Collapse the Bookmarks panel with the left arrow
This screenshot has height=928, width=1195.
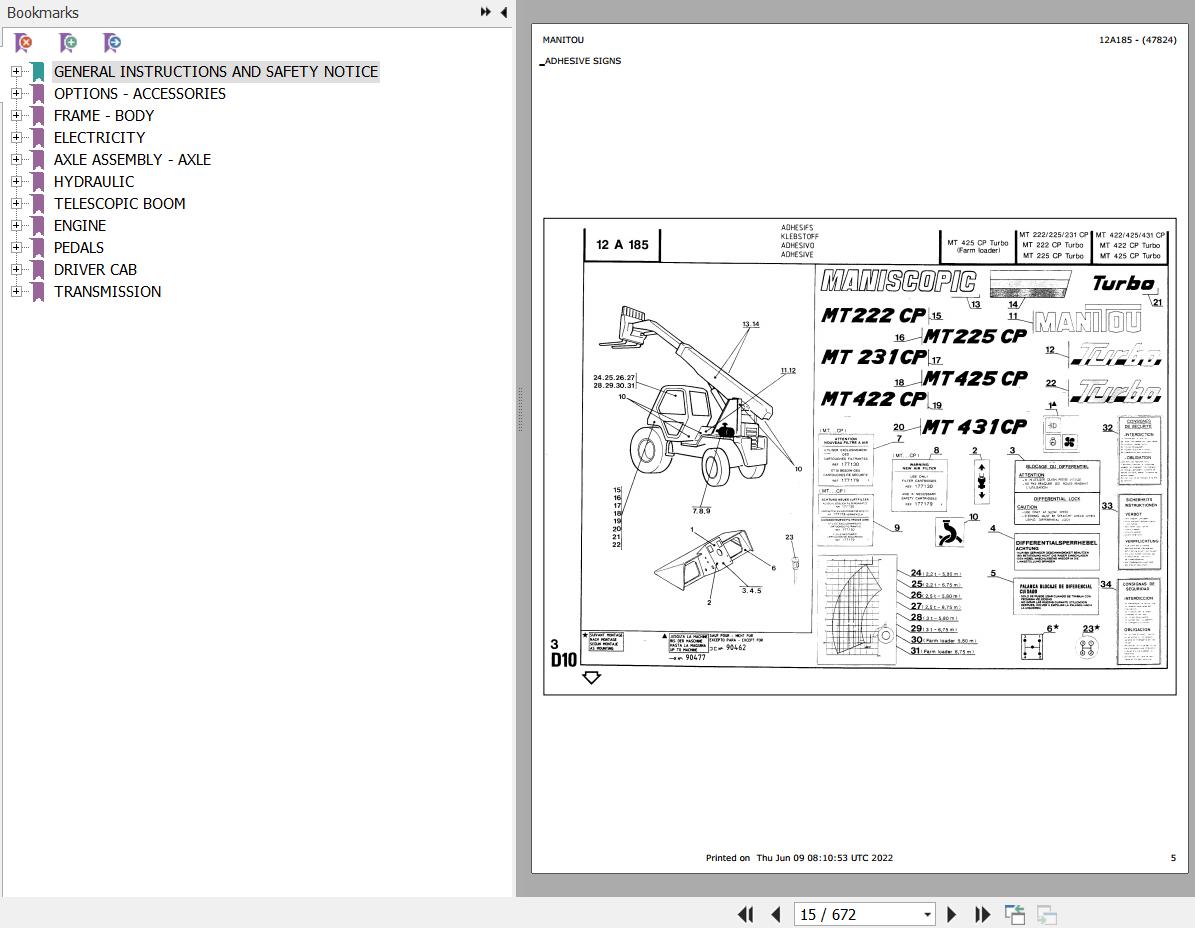(x=504, y=12)
